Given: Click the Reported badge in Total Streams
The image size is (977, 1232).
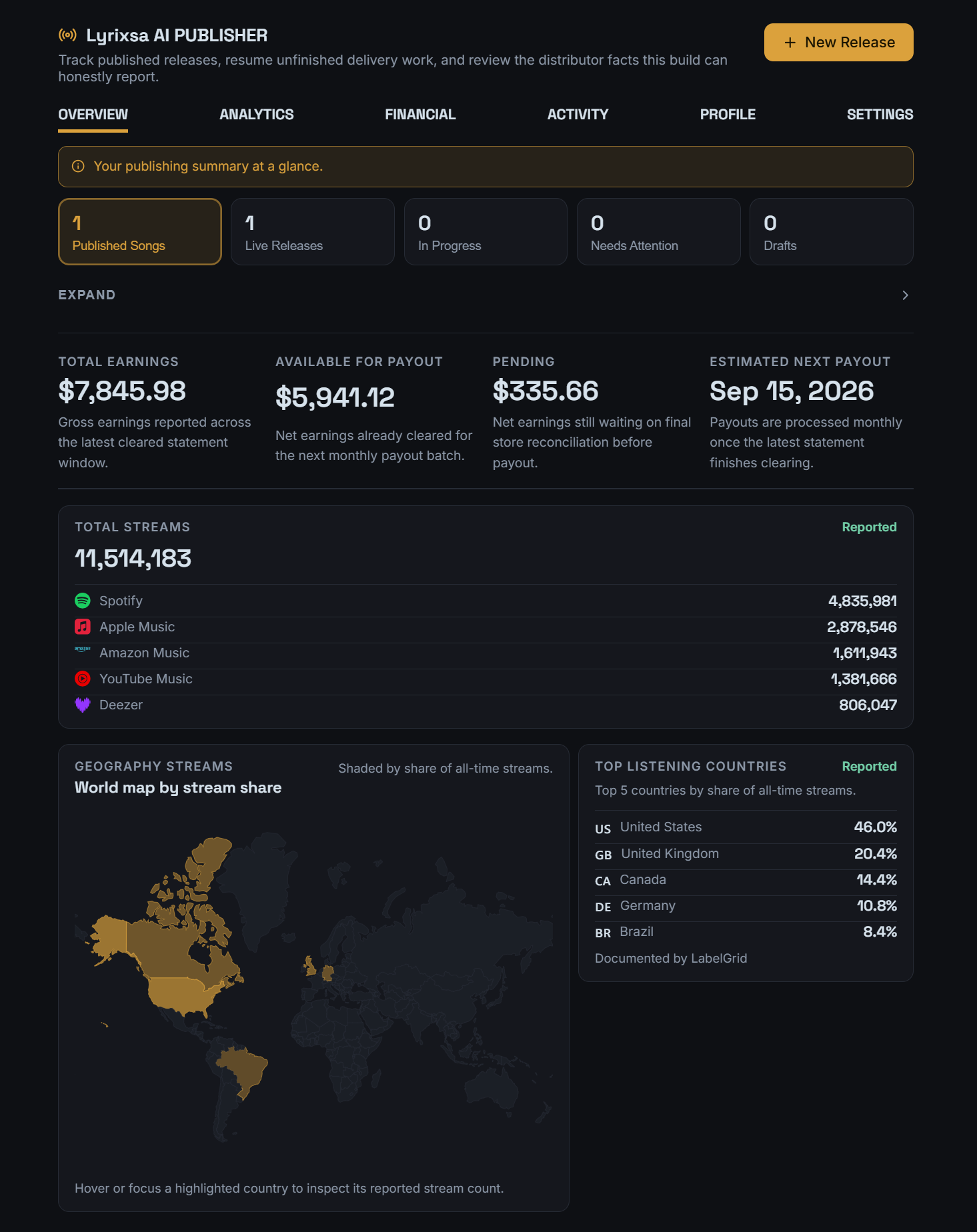Looking at the screenshot, I should (x=869, y=527).
